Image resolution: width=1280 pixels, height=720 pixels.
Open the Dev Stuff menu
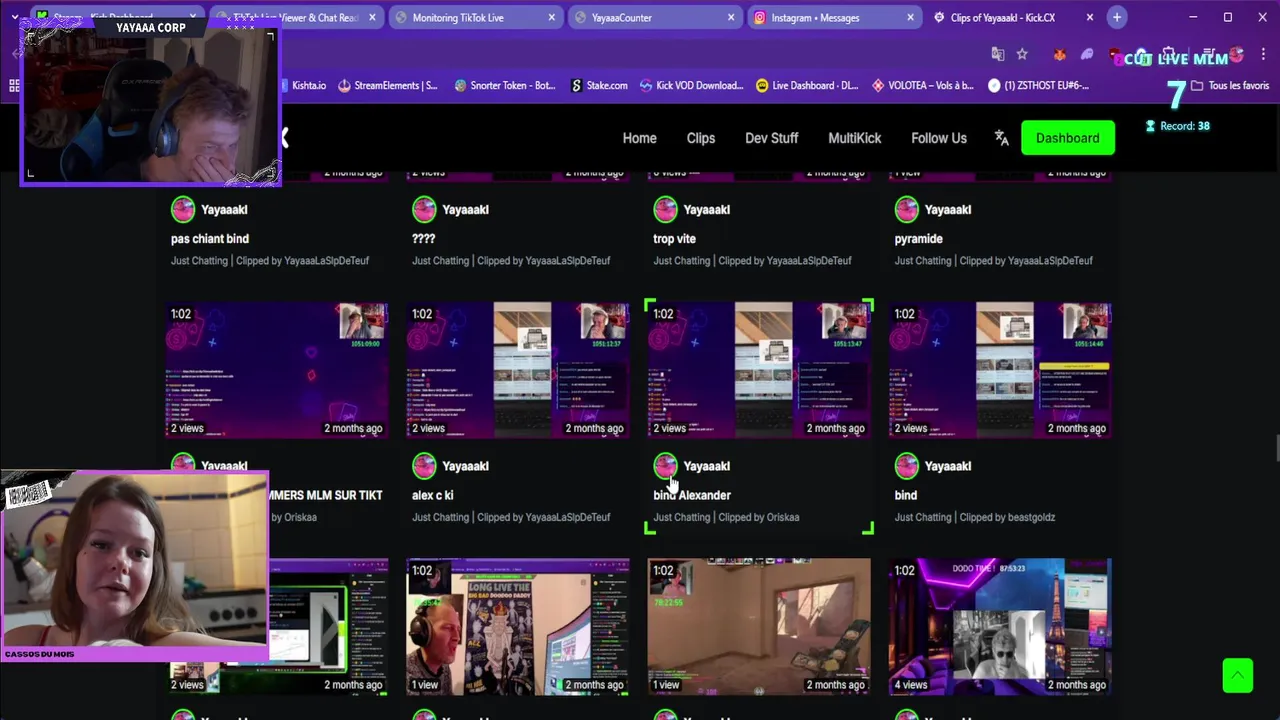pyautogui.click(x=771, y=138)
